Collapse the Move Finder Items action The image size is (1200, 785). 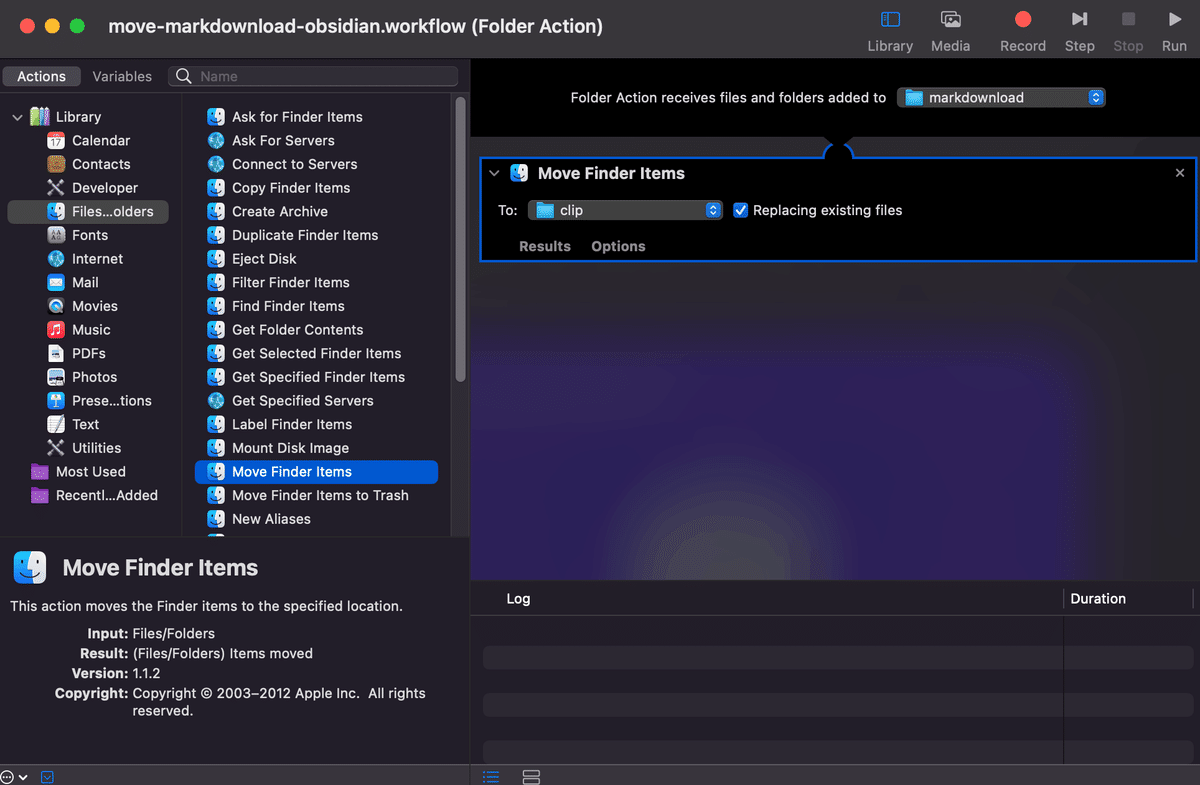click(494, 173)
